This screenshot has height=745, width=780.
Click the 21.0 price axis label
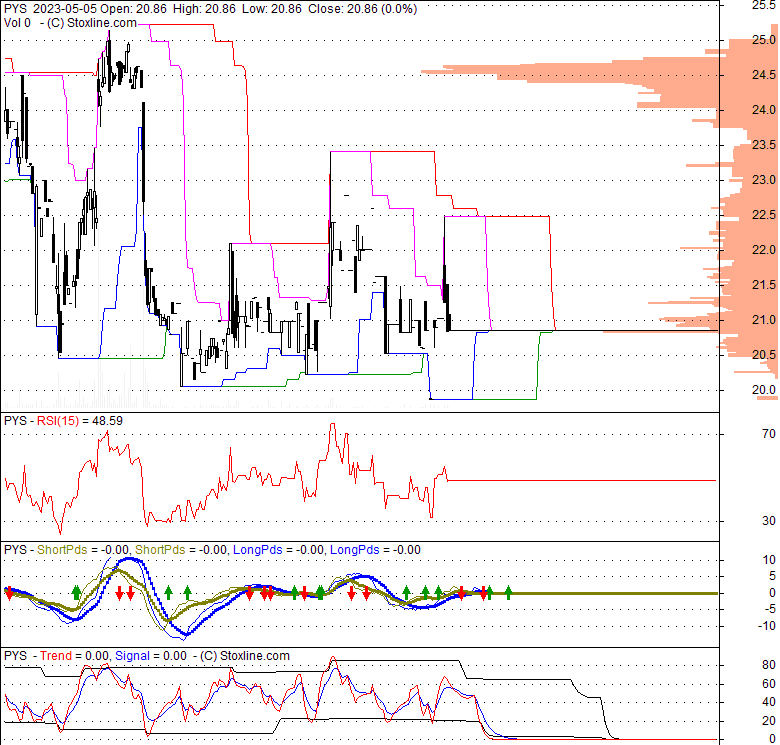click(764, 319)
